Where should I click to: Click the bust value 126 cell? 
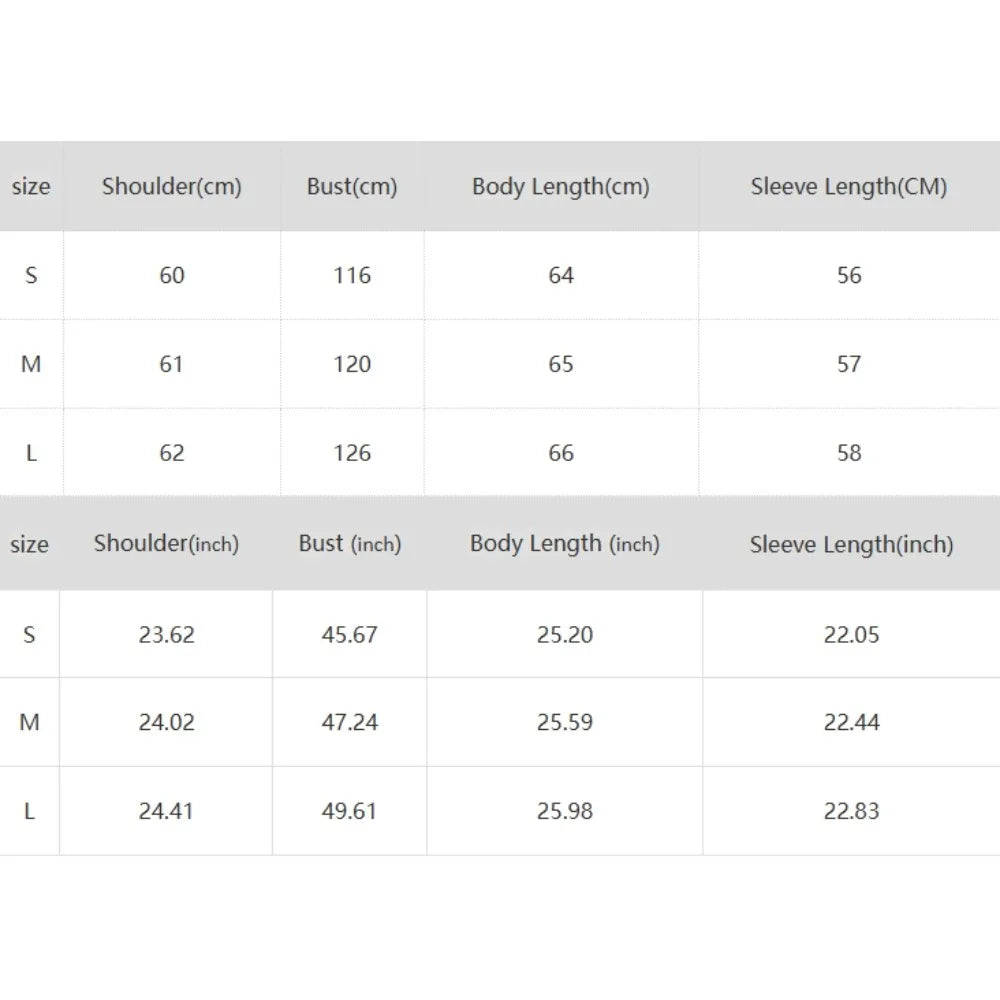[352, 453]
